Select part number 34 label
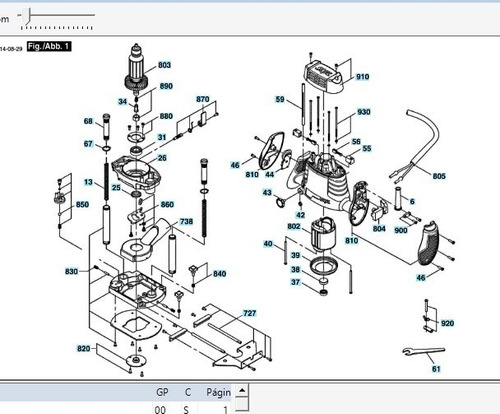This screenshot has height=414, width=500. click(123, 101)
